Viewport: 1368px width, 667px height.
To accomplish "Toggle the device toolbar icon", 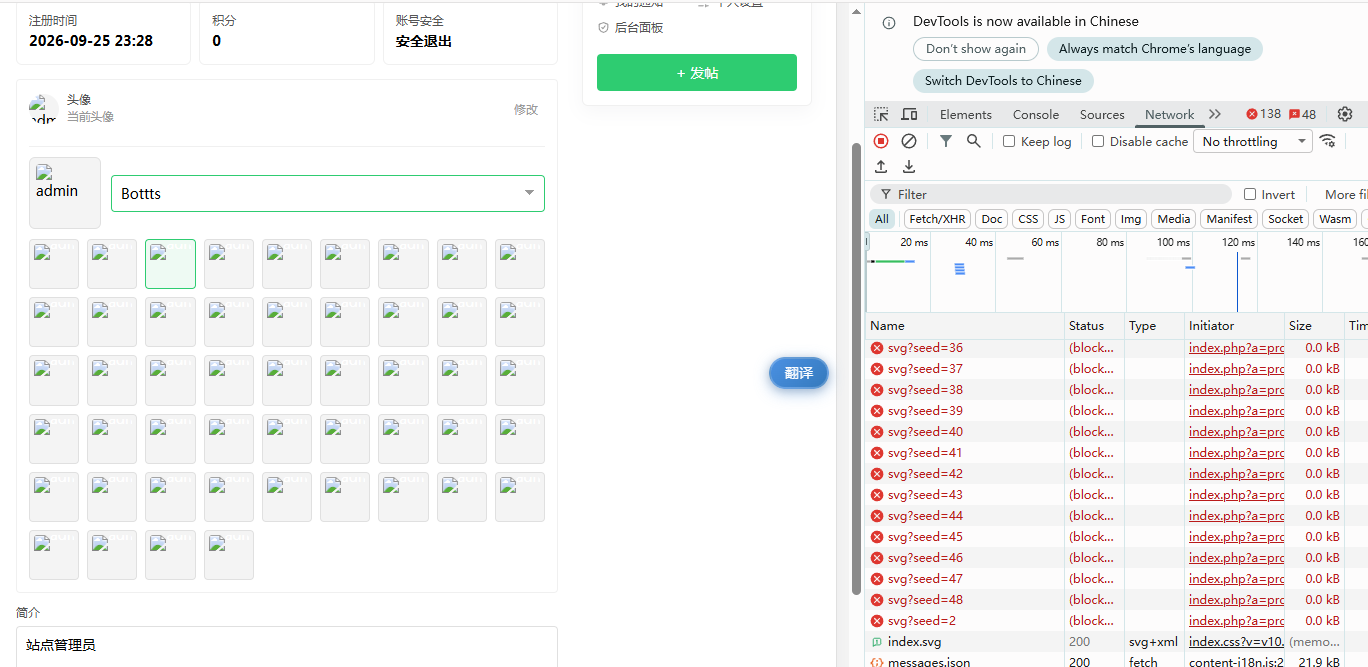I will click(909, 114).
